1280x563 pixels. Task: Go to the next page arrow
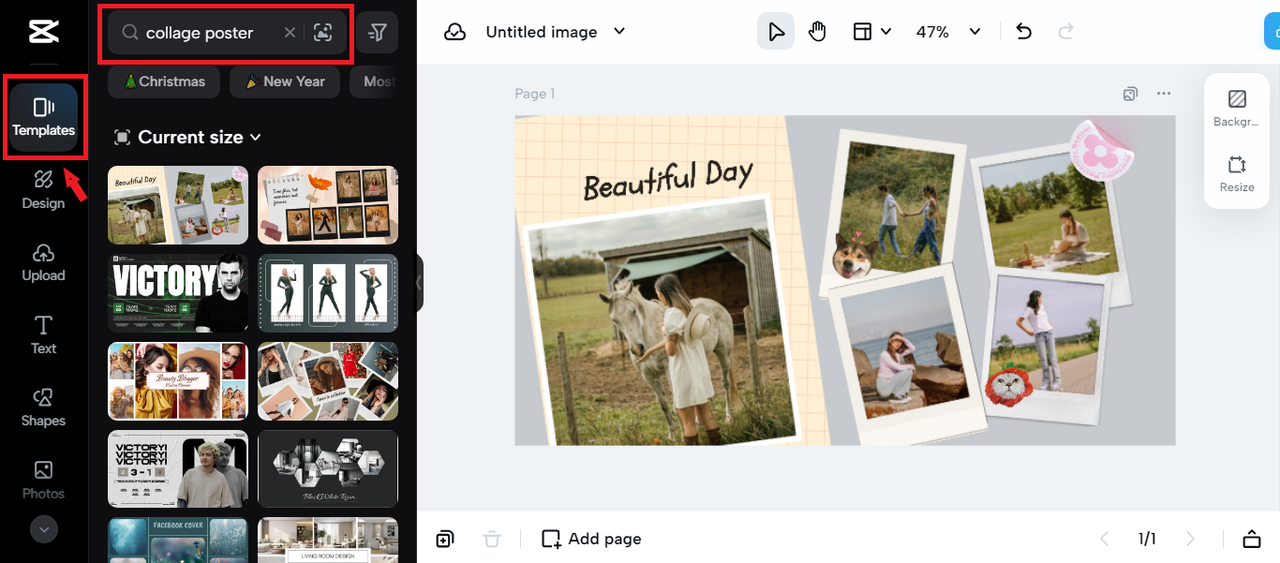coord(1190,539)
